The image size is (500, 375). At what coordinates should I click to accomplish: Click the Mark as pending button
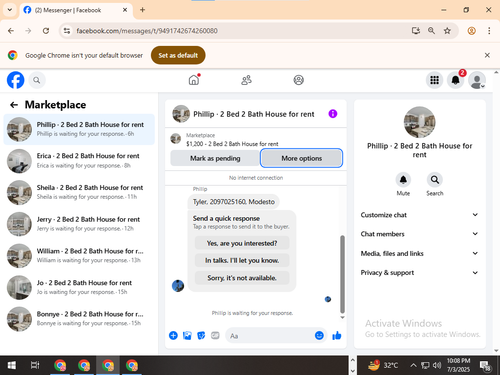click(x=215, y=158)
